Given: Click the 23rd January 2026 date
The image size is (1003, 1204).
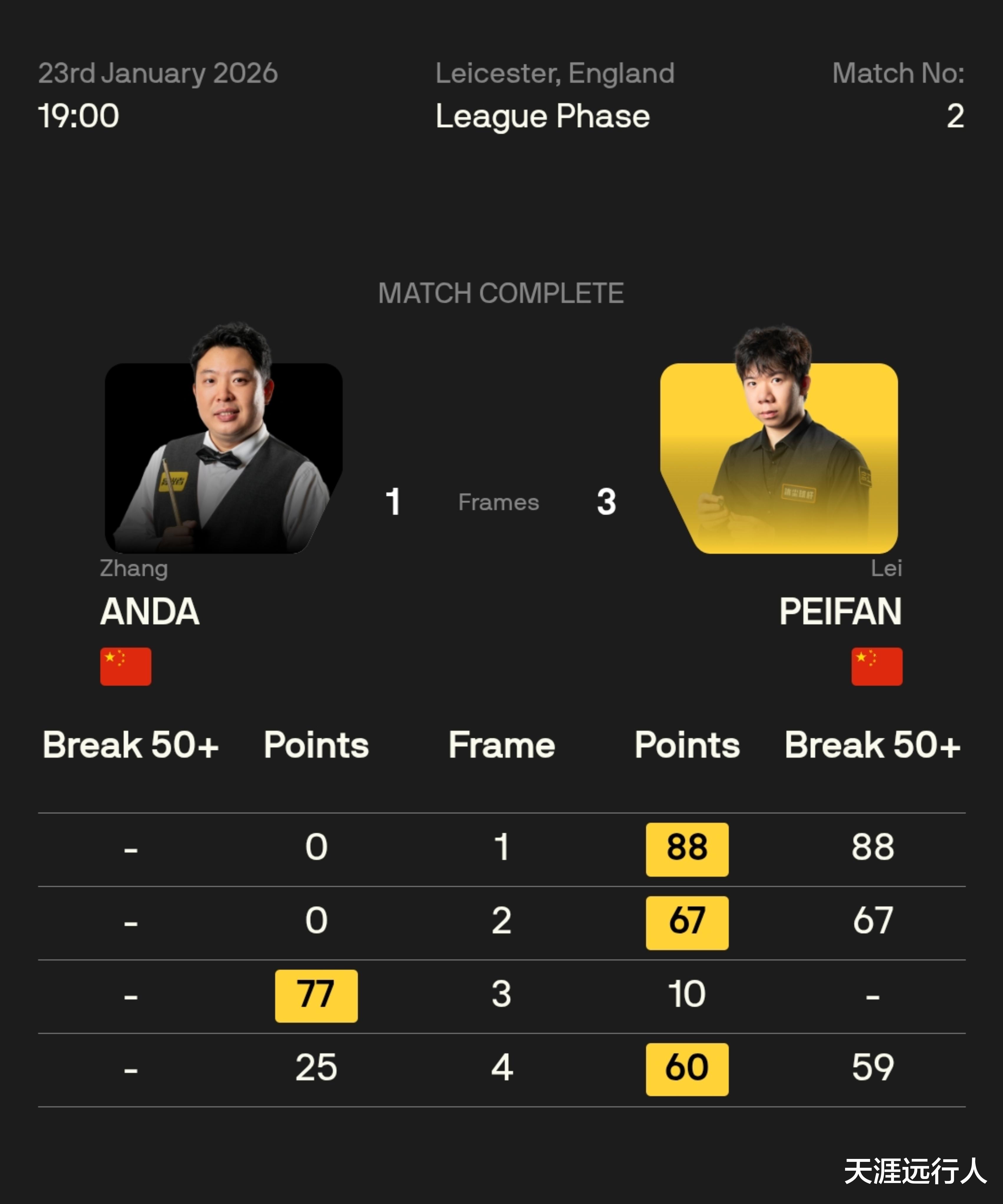Looking at the screenshot, I should click(x=158, y=73).
